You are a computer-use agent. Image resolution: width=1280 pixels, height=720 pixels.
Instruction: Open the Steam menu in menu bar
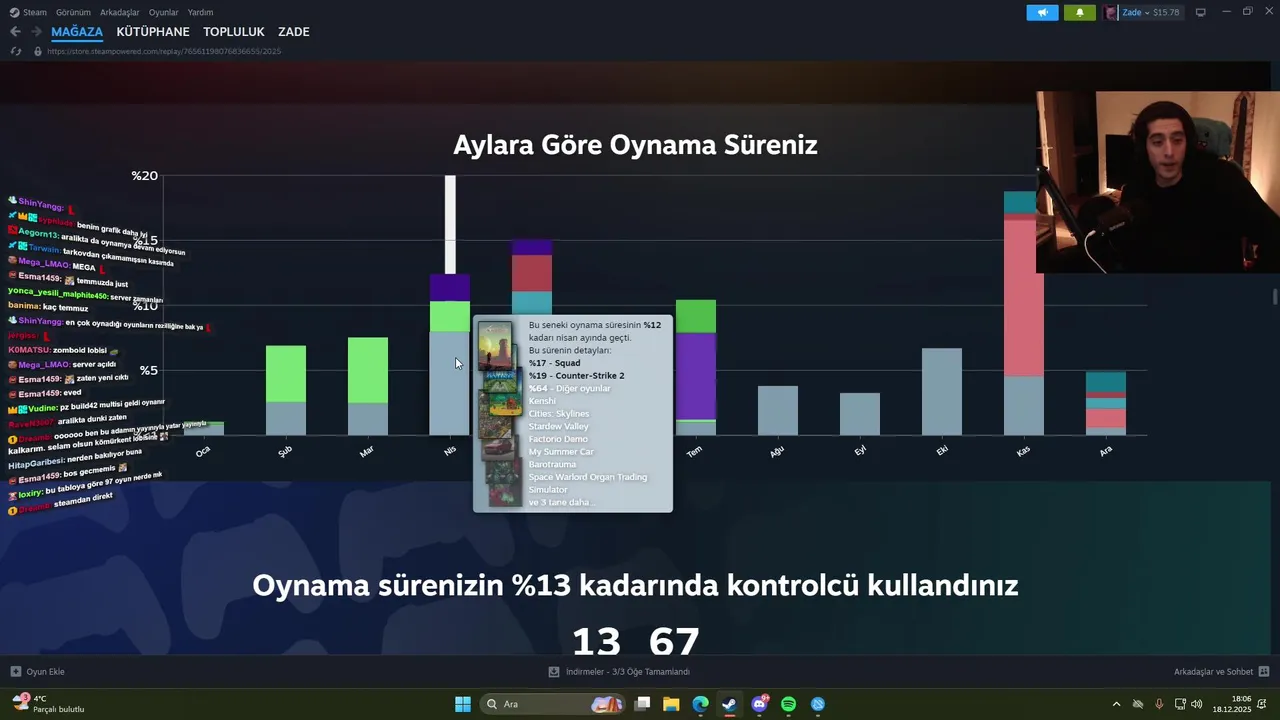(28, 12)
